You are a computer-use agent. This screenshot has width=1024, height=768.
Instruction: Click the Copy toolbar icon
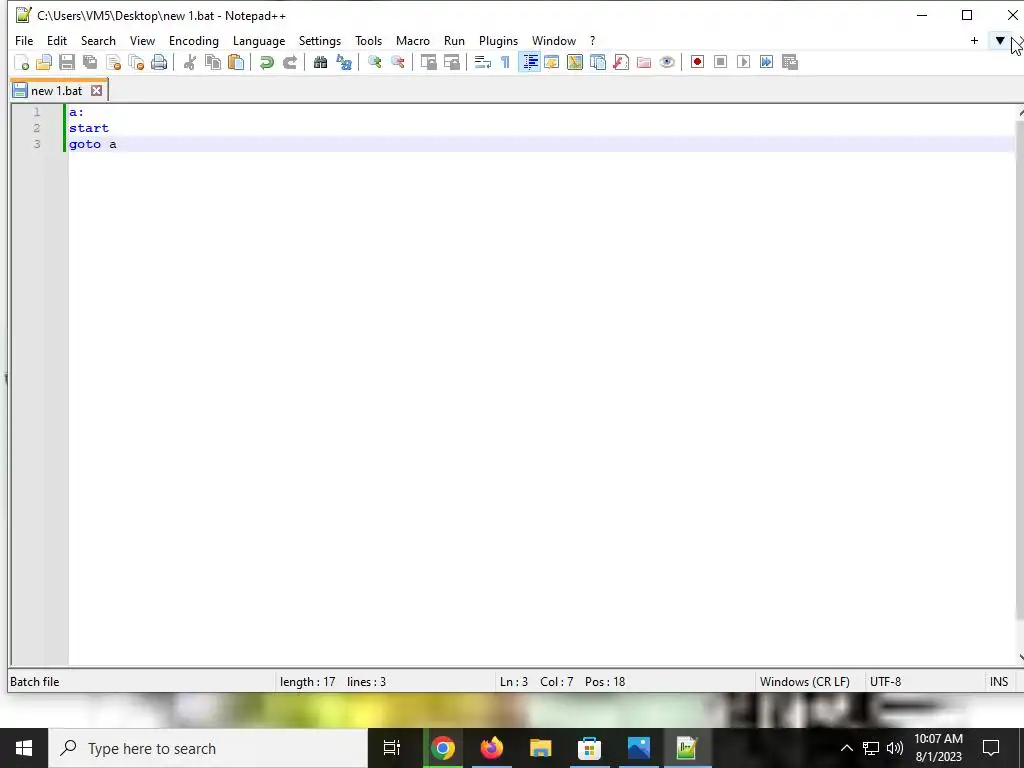[x=213, y=62]
